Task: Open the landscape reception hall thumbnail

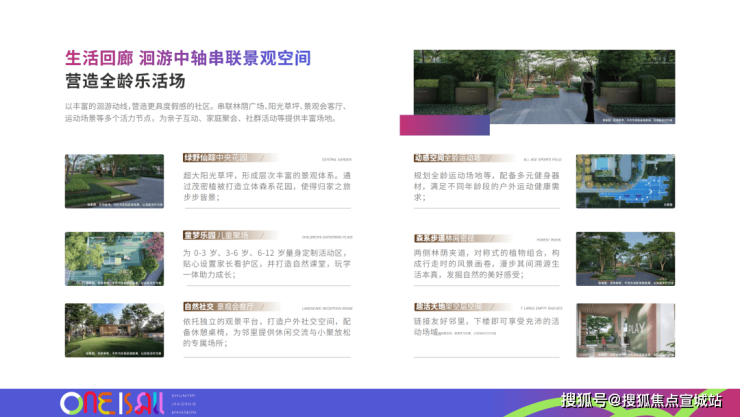Action: (115, 330)
